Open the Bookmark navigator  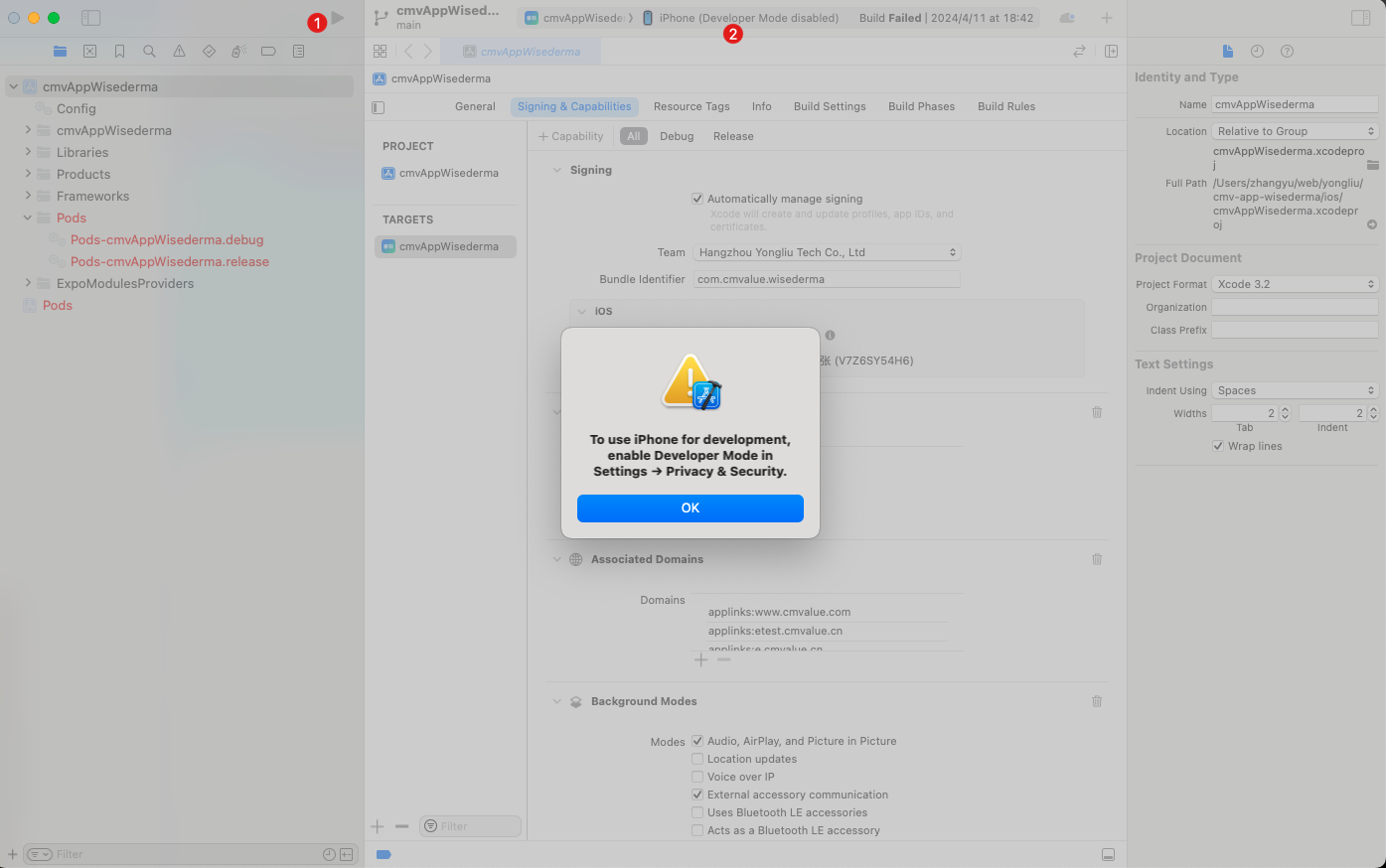coord(119,51)
